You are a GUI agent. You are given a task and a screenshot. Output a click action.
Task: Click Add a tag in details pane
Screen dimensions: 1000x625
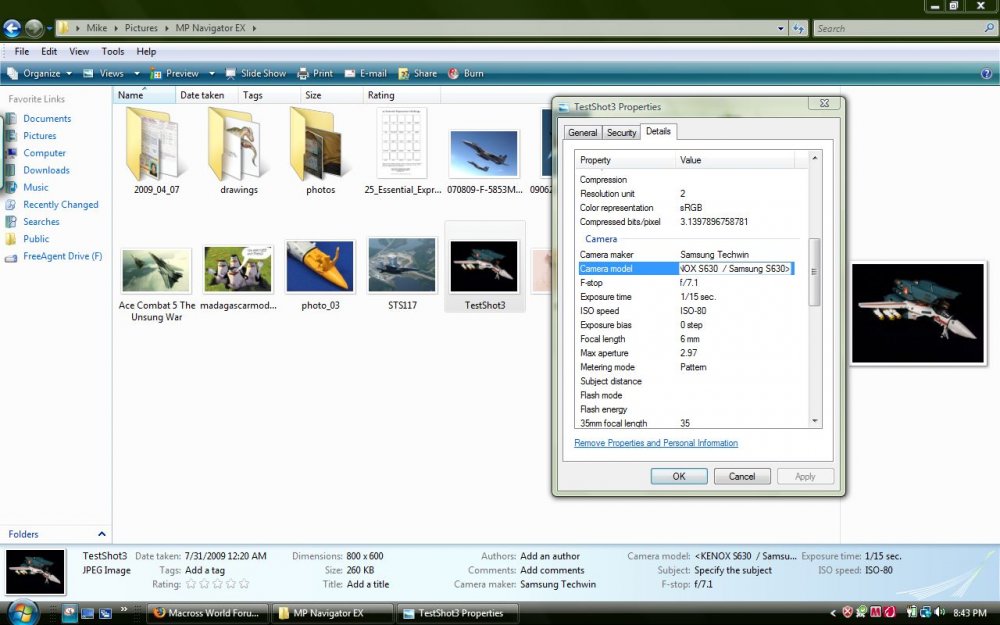[205, 570]
